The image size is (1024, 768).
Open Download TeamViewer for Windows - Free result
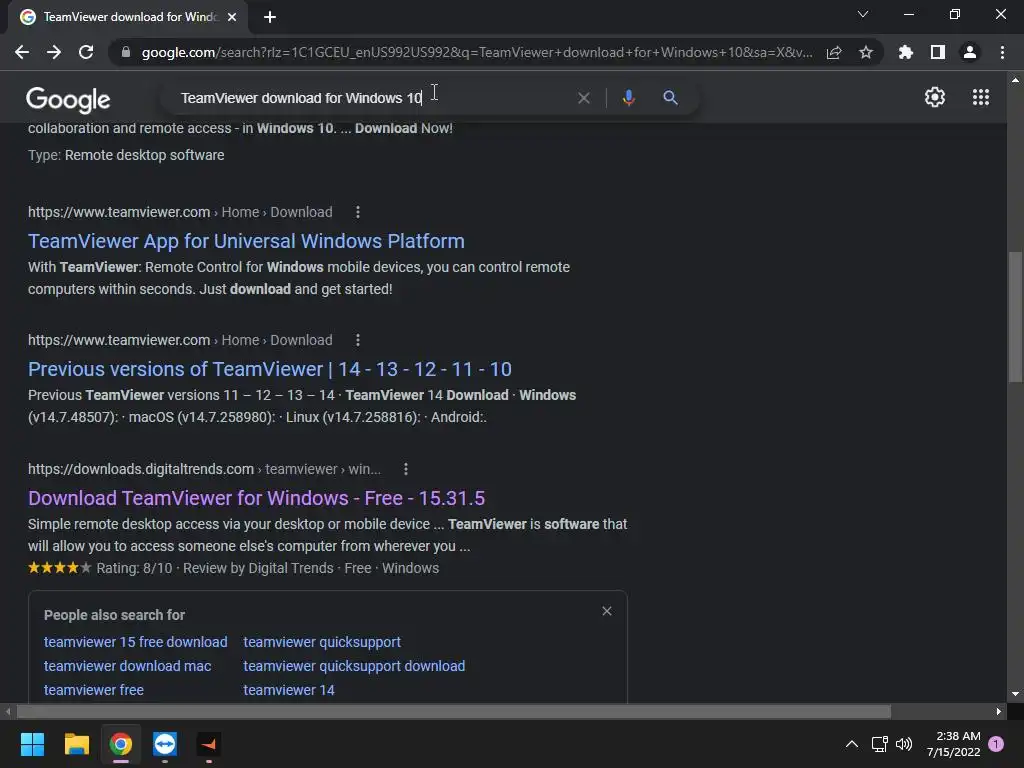(x=257, y=498)
